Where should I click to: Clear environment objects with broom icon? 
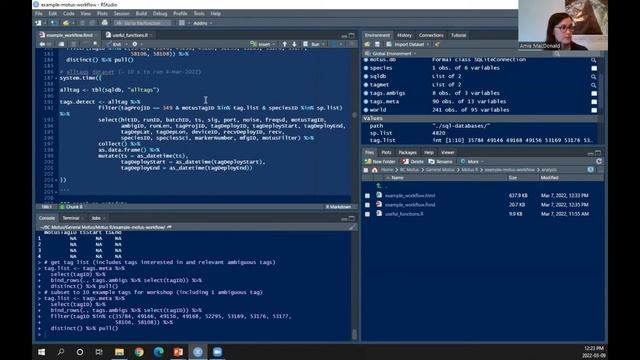tap(437, 44)
